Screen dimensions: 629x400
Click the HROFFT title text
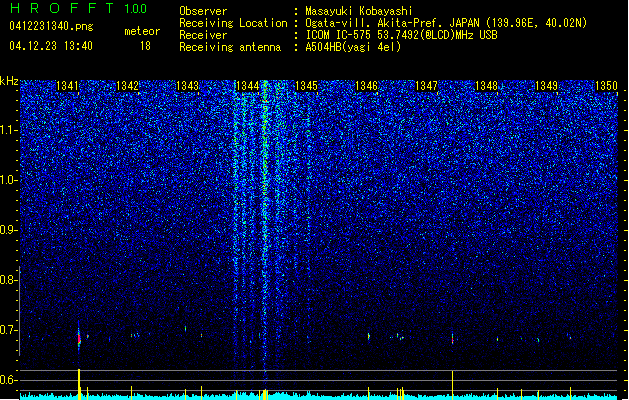pos(62,8)
